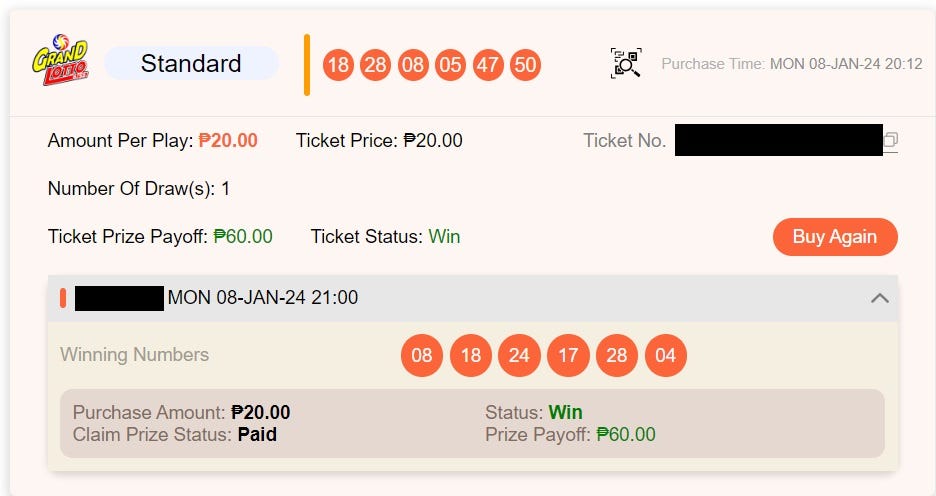Collapse the draw details with chevron arrow
Viewport: 936px width, 496px height.
click(880, 298)
